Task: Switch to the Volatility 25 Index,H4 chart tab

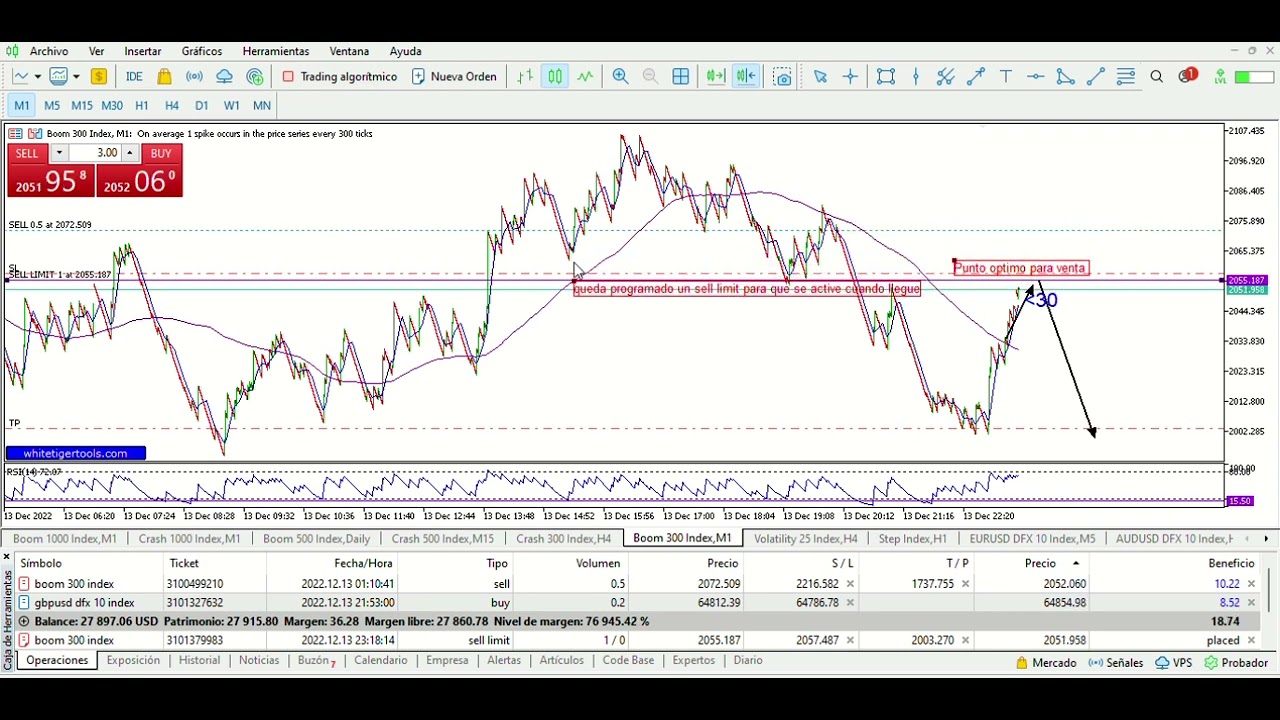Action: tap(805, 539)
